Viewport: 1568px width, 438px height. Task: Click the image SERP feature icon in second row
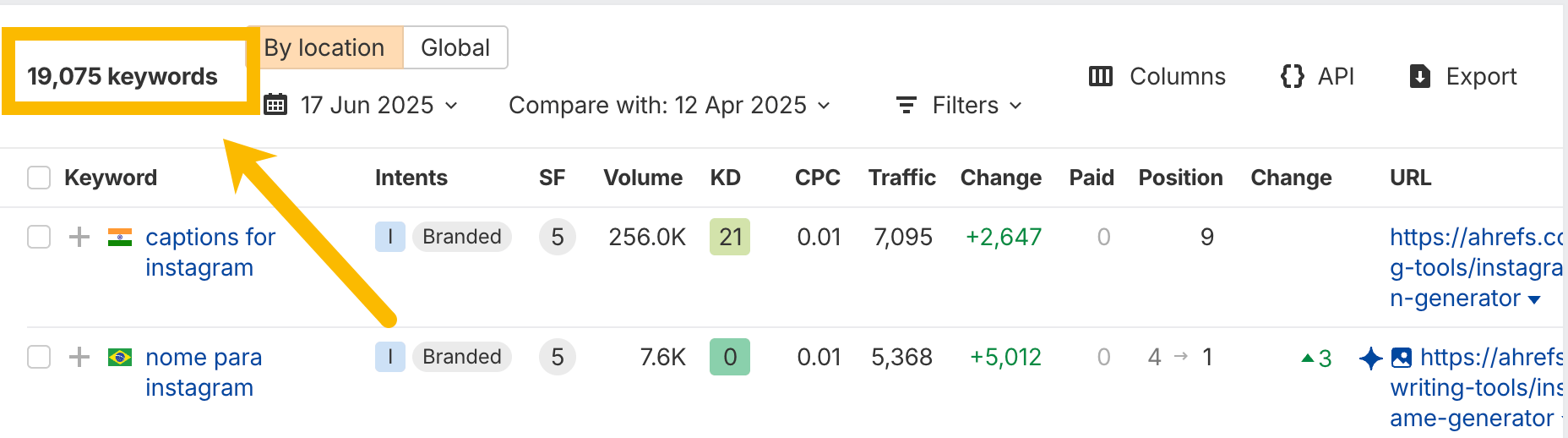(x=1401, y=358)
